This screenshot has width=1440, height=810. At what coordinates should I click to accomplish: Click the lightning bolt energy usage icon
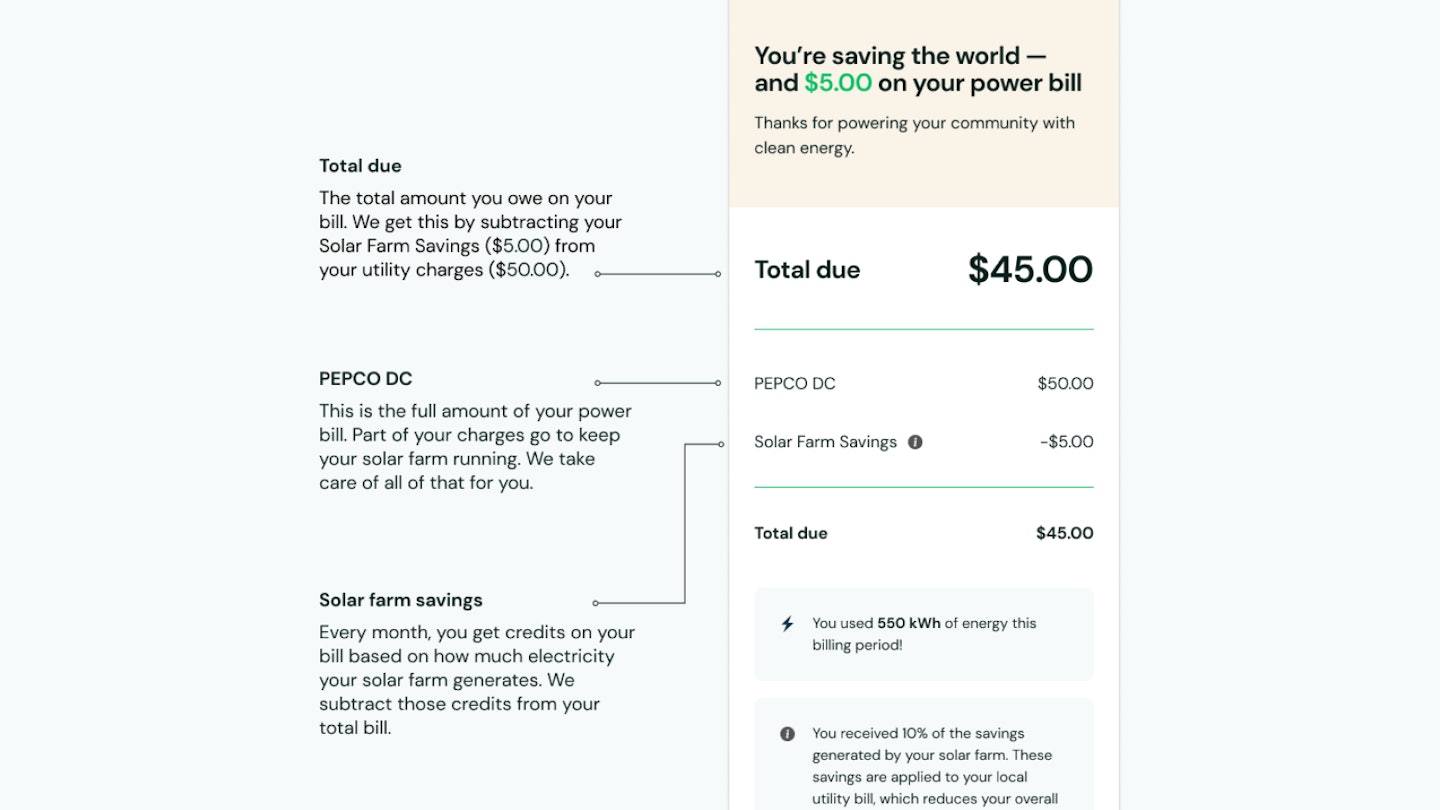click(787, 623)
